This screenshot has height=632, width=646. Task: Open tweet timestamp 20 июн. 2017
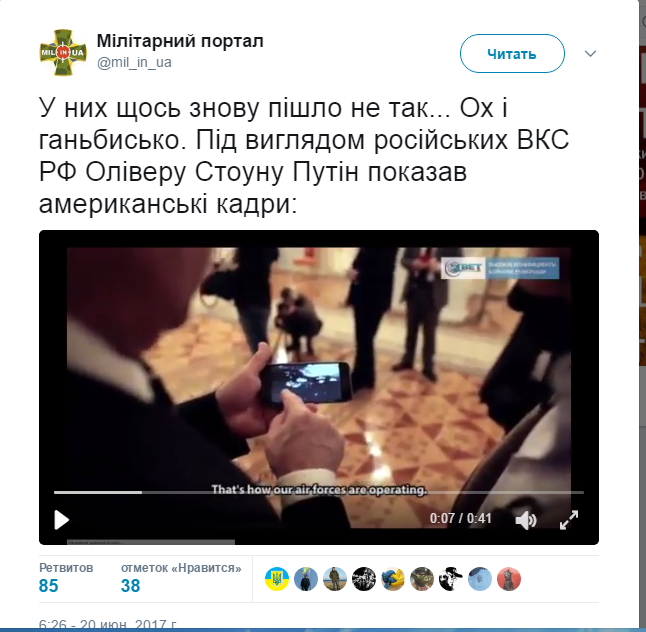click(x=108, y=625)
